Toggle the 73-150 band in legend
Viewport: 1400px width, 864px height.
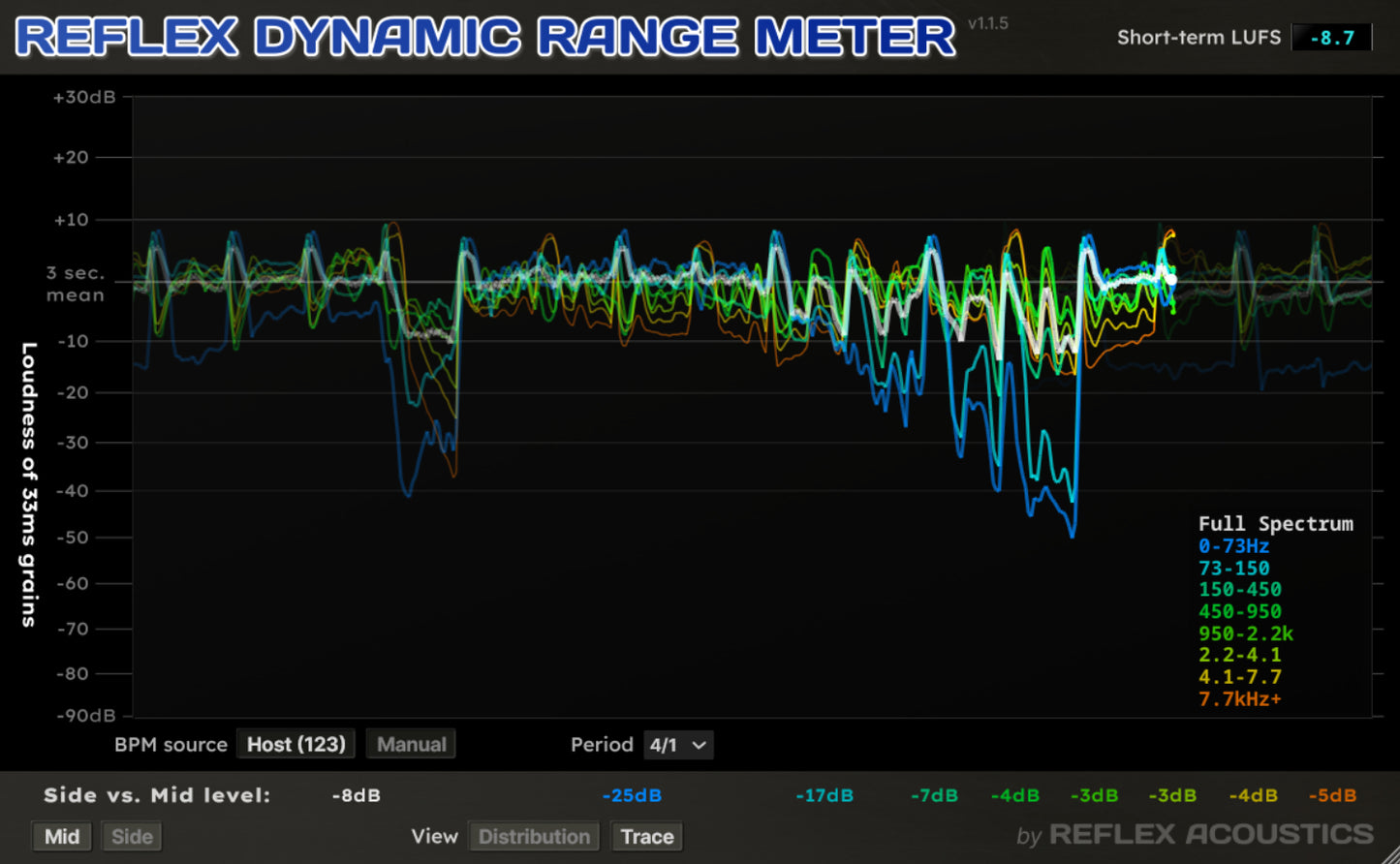click(x=1233, y=569)
